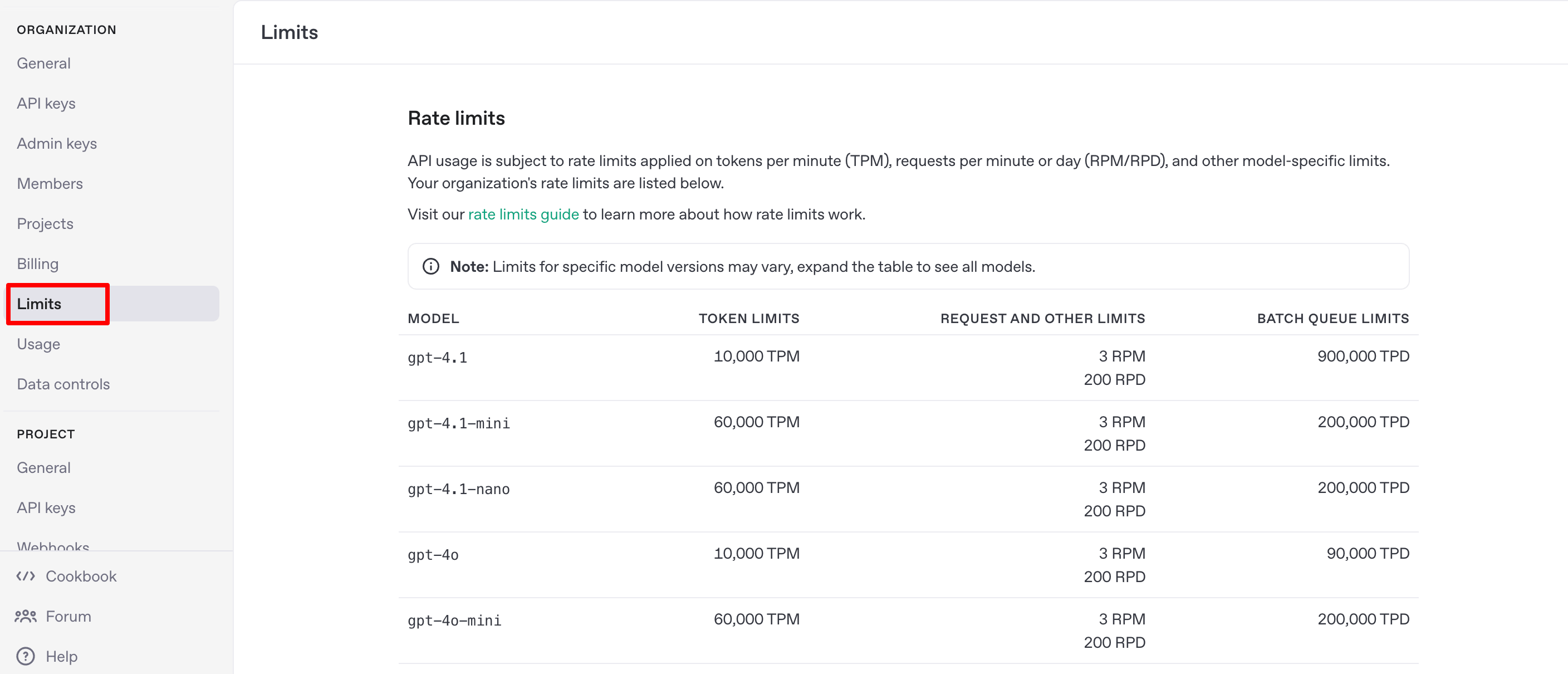Follow the rate limits guide link
Image resolution: width=1568 pixels, height=674 pixels.
click(523, 214)
